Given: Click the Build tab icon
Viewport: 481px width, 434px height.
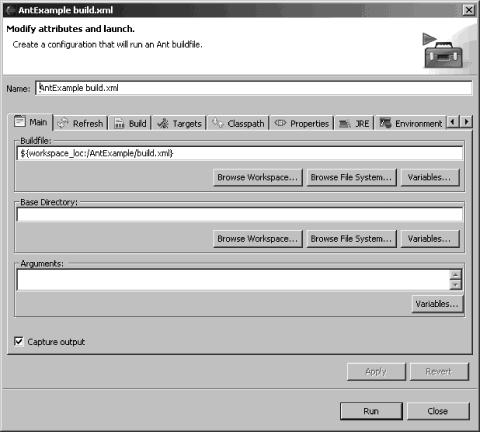Looking at the screenshot, I should (119, 124).
